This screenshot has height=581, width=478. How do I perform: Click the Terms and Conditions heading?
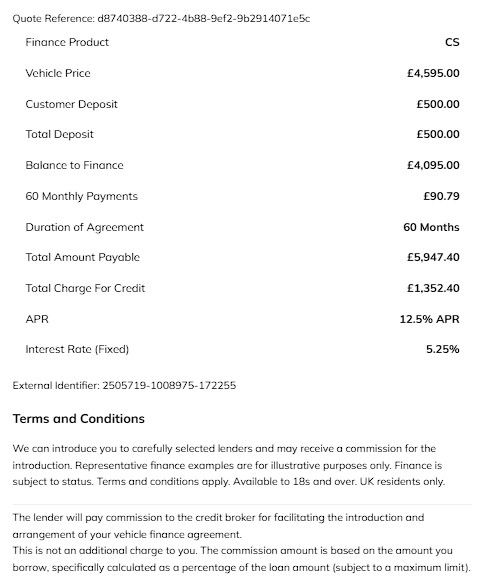tap(79, 419)
